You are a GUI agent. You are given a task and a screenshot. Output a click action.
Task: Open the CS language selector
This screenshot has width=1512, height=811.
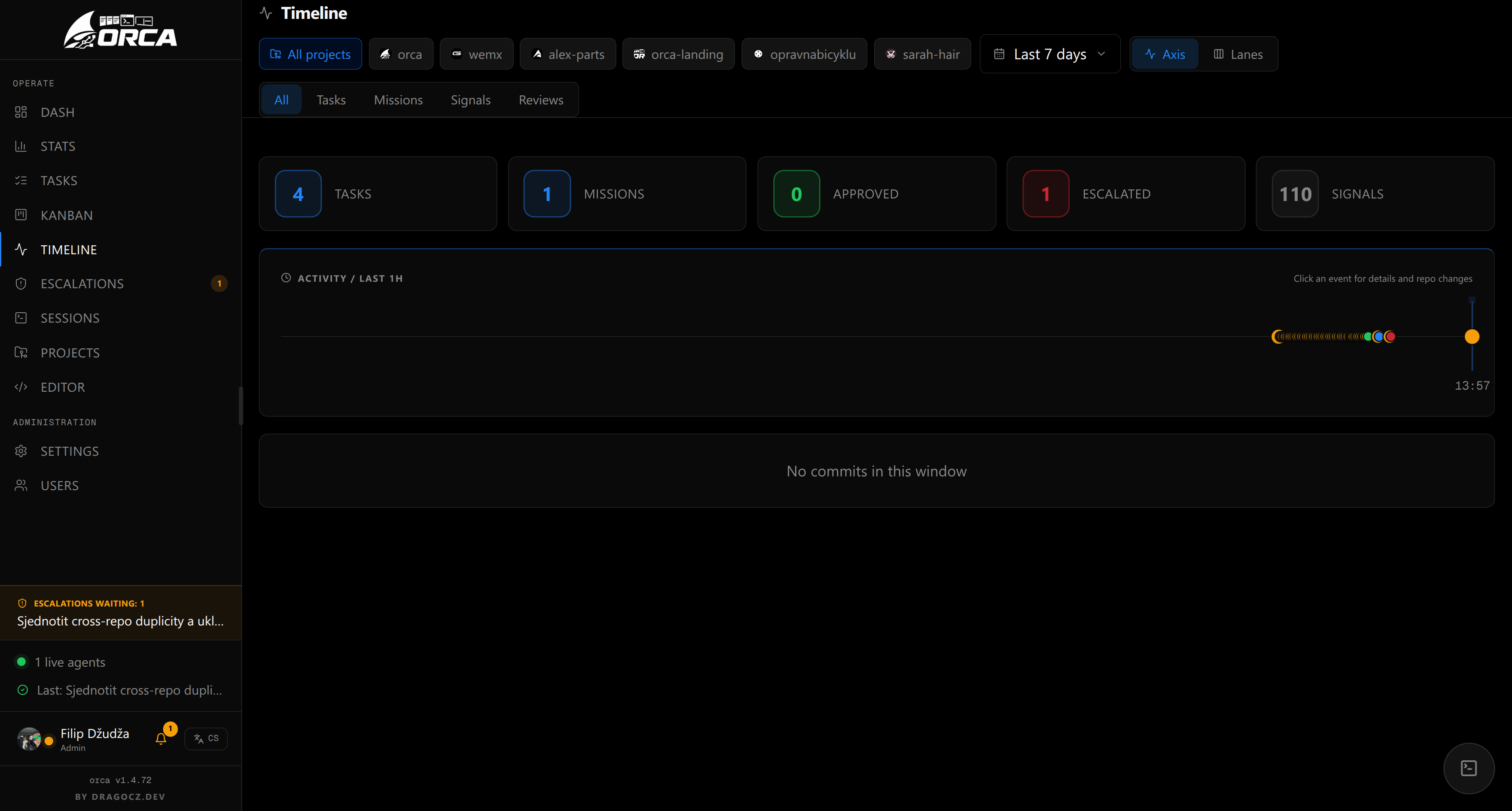coord(206,739)
